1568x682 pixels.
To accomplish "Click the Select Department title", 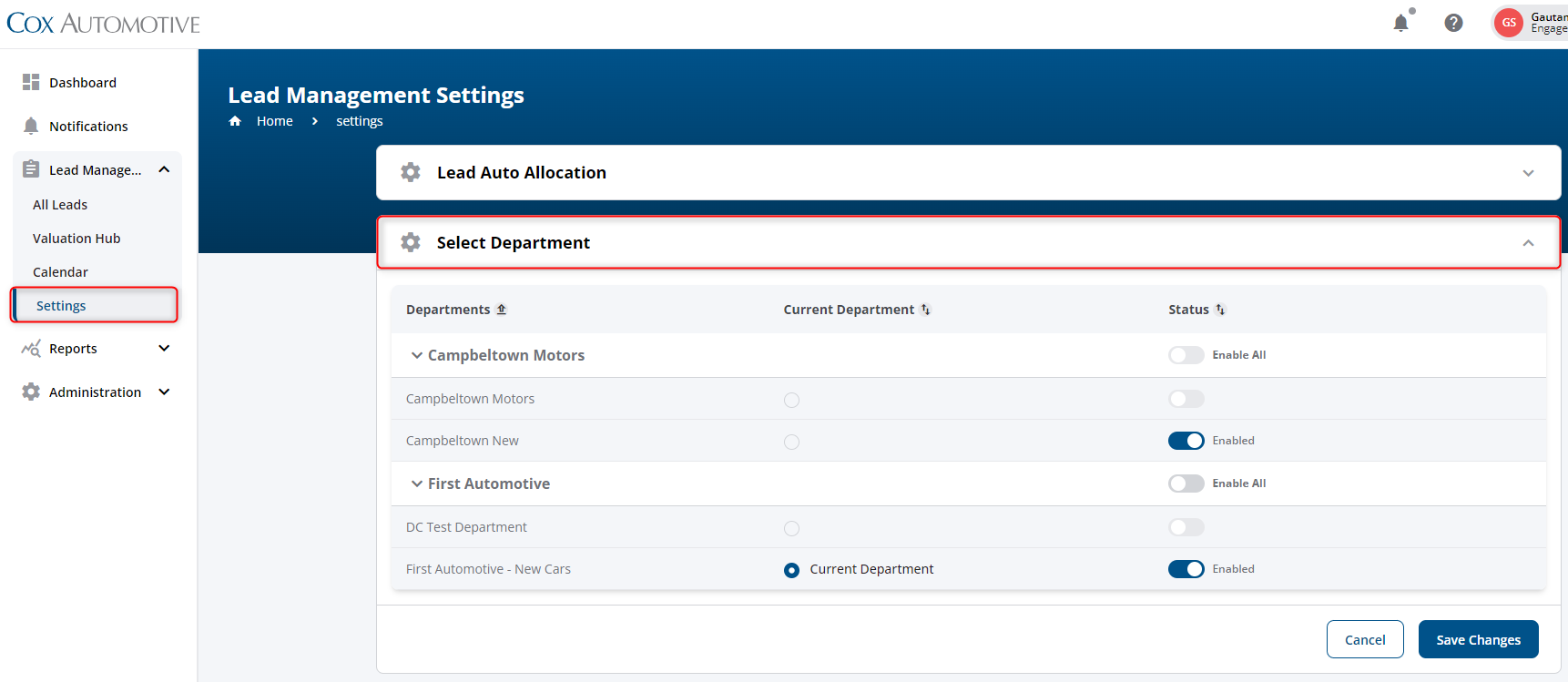I will [x=514, y=242].
